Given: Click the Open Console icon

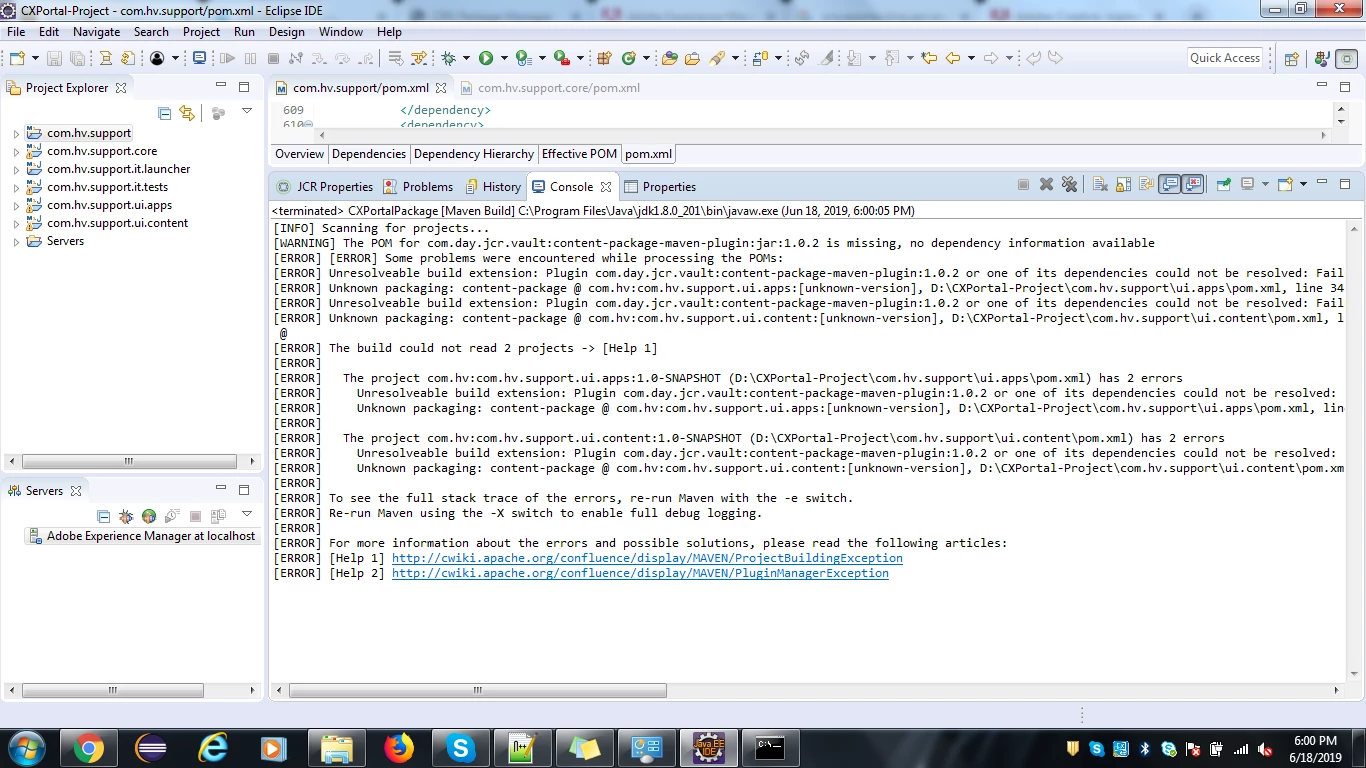Looking at the screenshot, I should 1285,185.
